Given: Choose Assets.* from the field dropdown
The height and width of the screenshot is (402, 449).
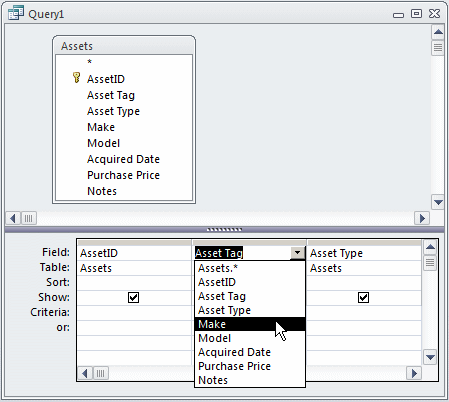Looking at the screenshot, I should pos(250,268).
